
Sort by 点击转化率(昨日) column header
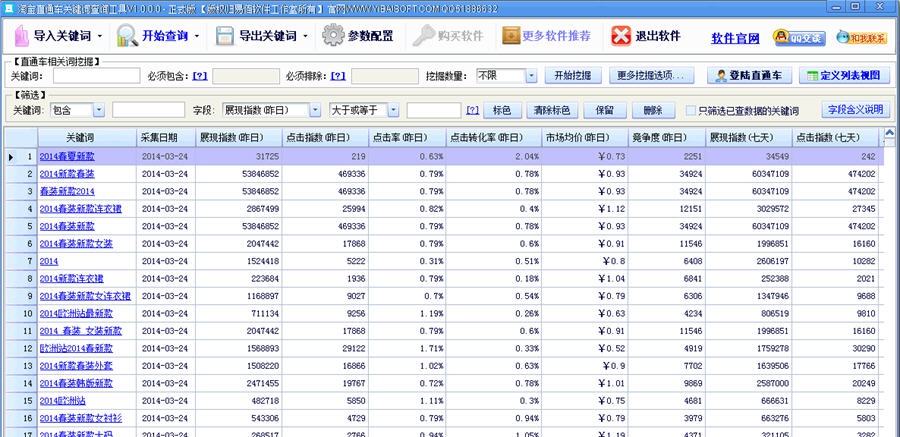494,138
